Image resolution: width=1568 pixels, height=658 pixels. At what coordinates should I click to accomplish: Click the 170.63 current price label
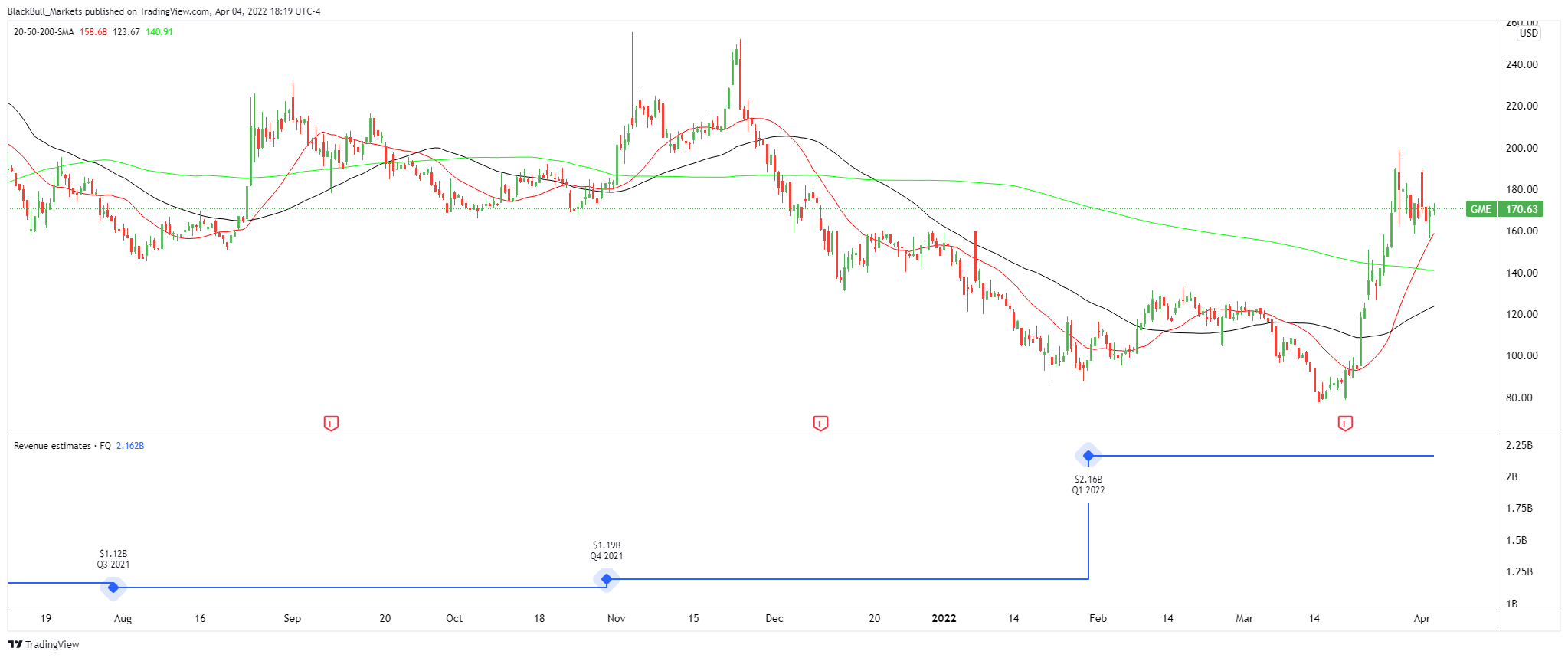(1521, 209)
